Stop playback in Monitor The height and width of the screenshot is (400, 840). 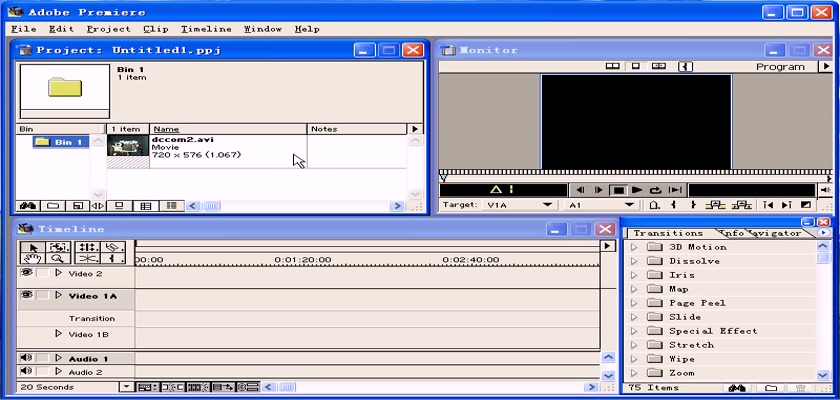618,190
